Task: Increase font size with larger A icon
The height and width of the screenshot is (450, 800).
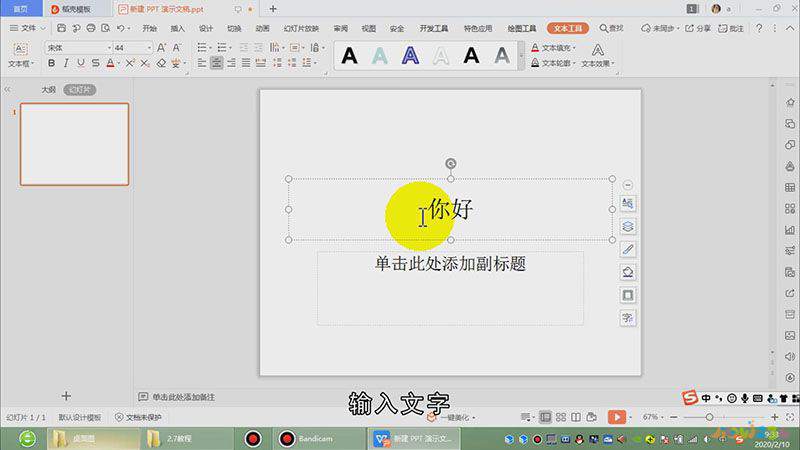Action: point(161,47)
